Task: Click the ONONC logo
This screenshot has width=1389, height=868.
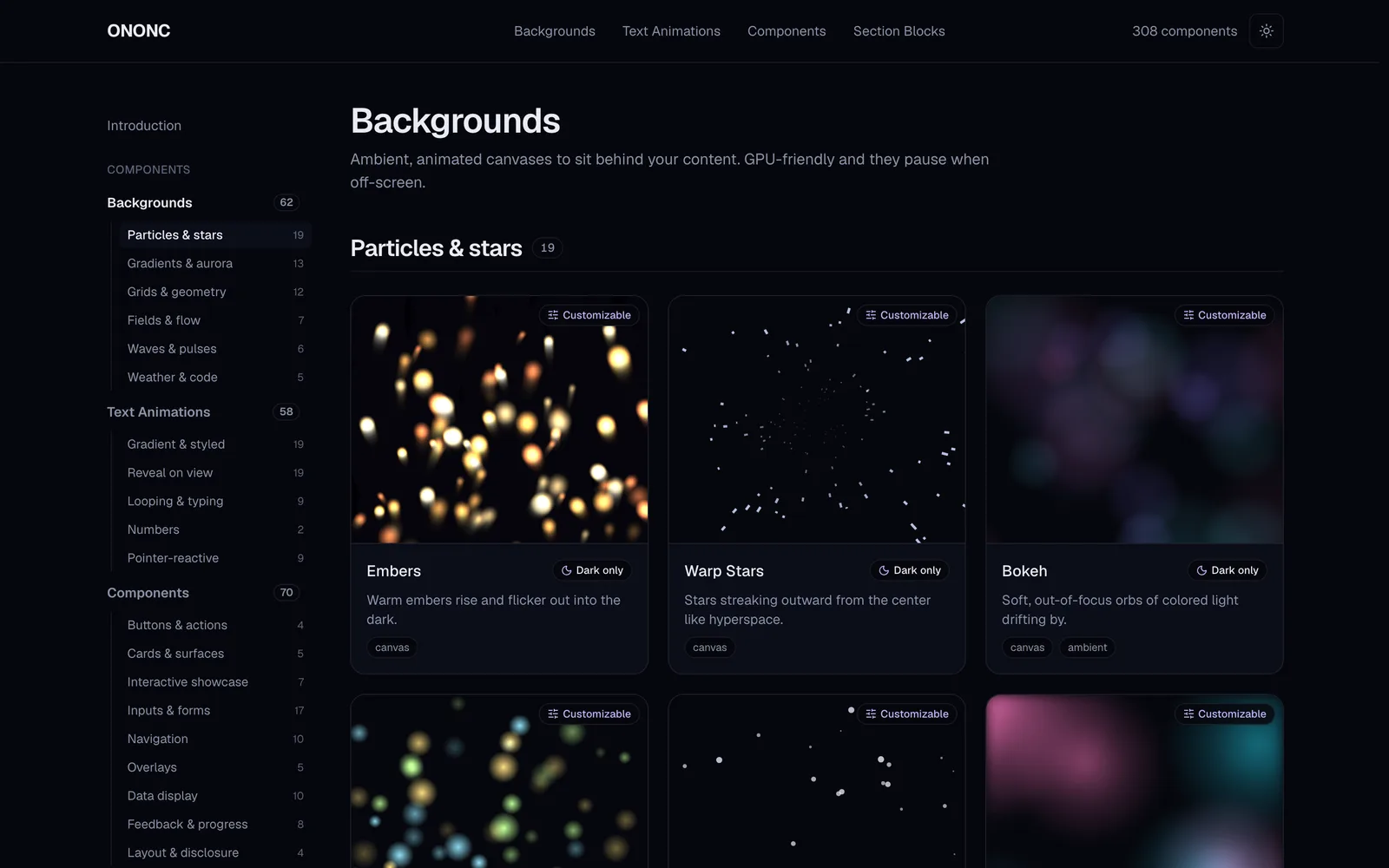Action: (x=139, y=31)
